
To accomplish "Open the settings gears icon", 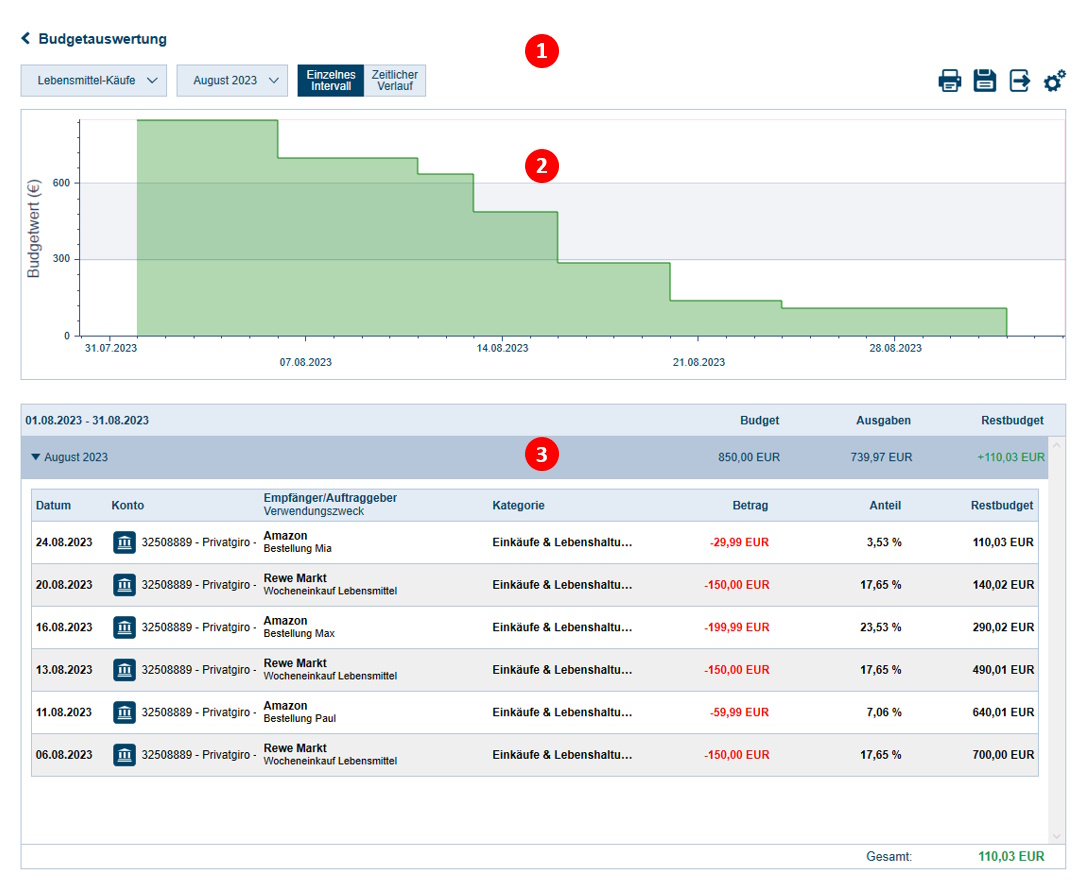I will (1054, 81).
